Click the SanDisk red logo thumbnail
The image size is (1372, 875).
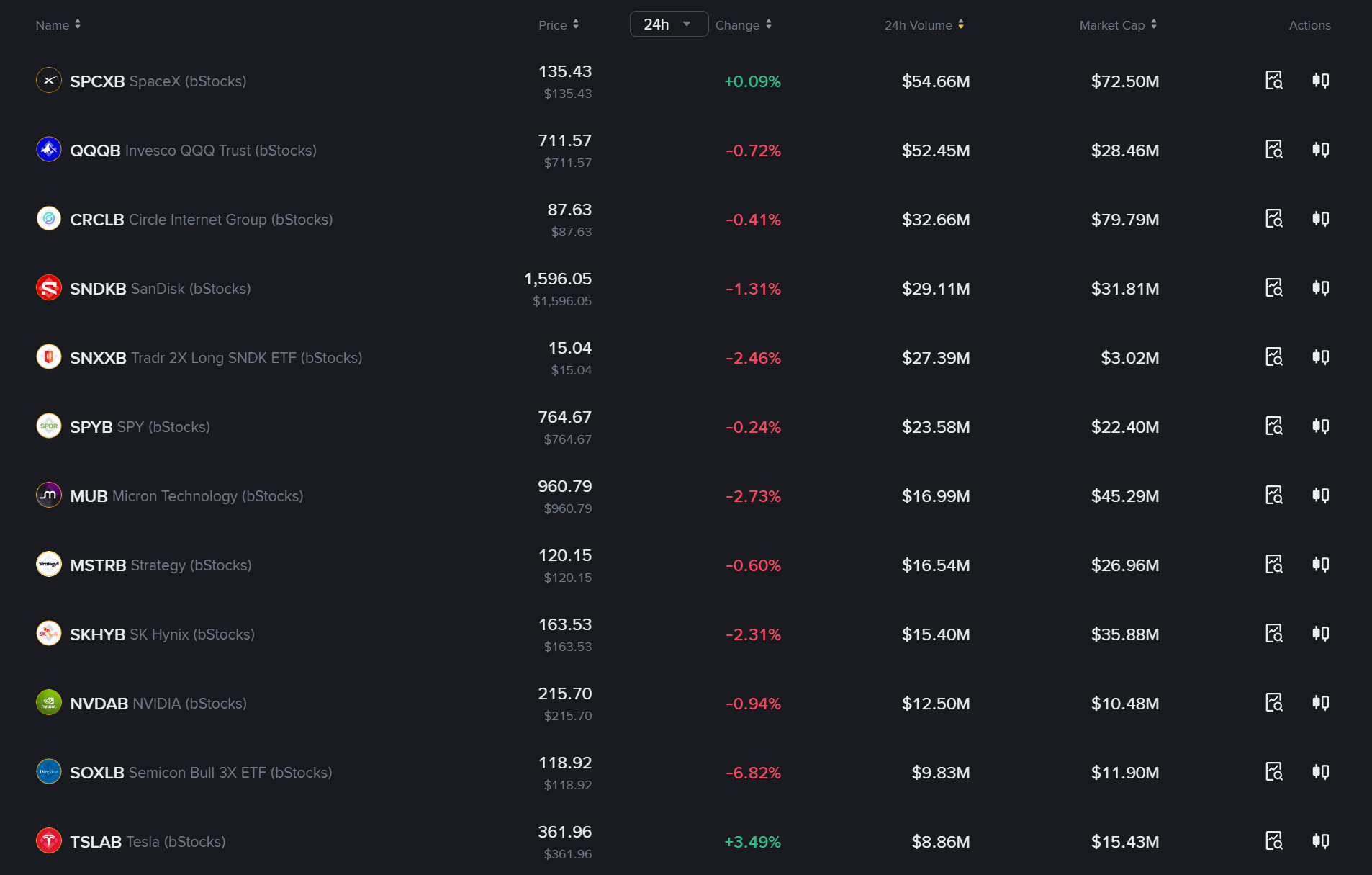click(x=49, y=287)
